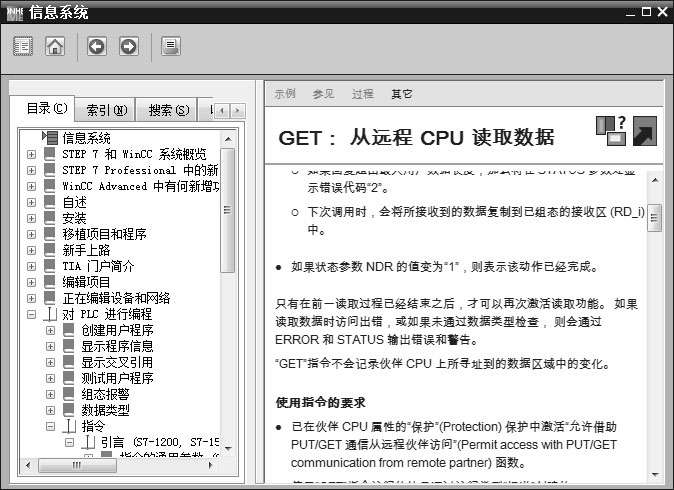Screen dimensions: 674x490
Task: Toggle the table of contents panel icon
Action: click(23, 46)
